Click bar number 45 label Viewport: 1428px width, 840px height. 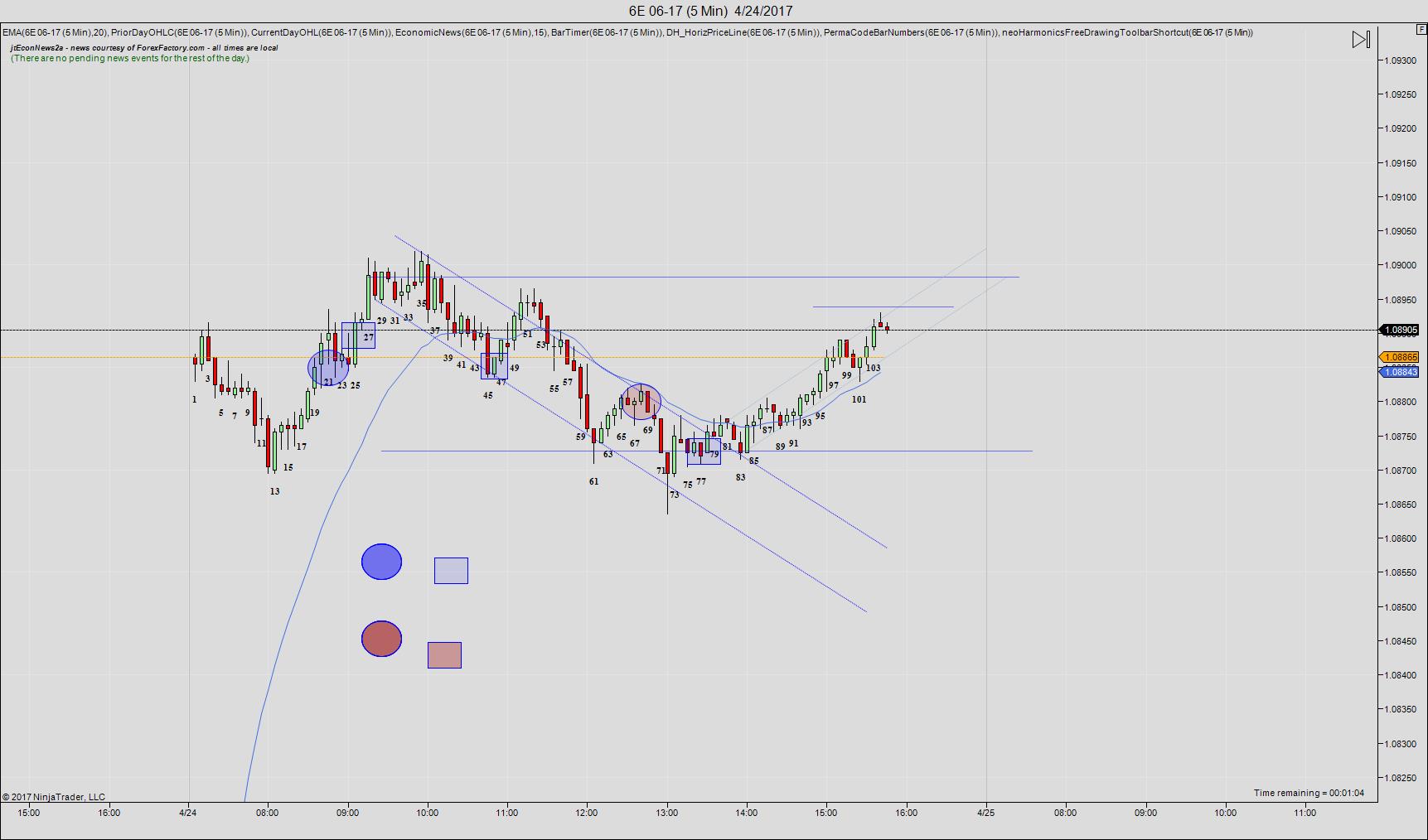(x=487, y=395)
